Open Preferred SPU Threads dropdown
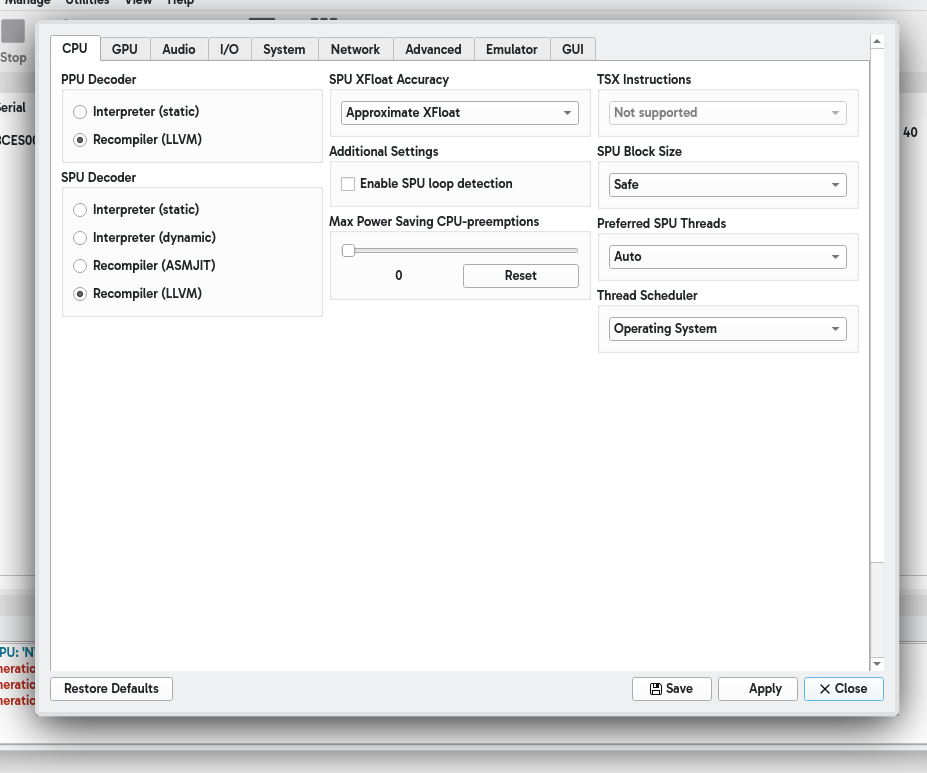Viewport: 927px width, 773px height. point(727,257)
